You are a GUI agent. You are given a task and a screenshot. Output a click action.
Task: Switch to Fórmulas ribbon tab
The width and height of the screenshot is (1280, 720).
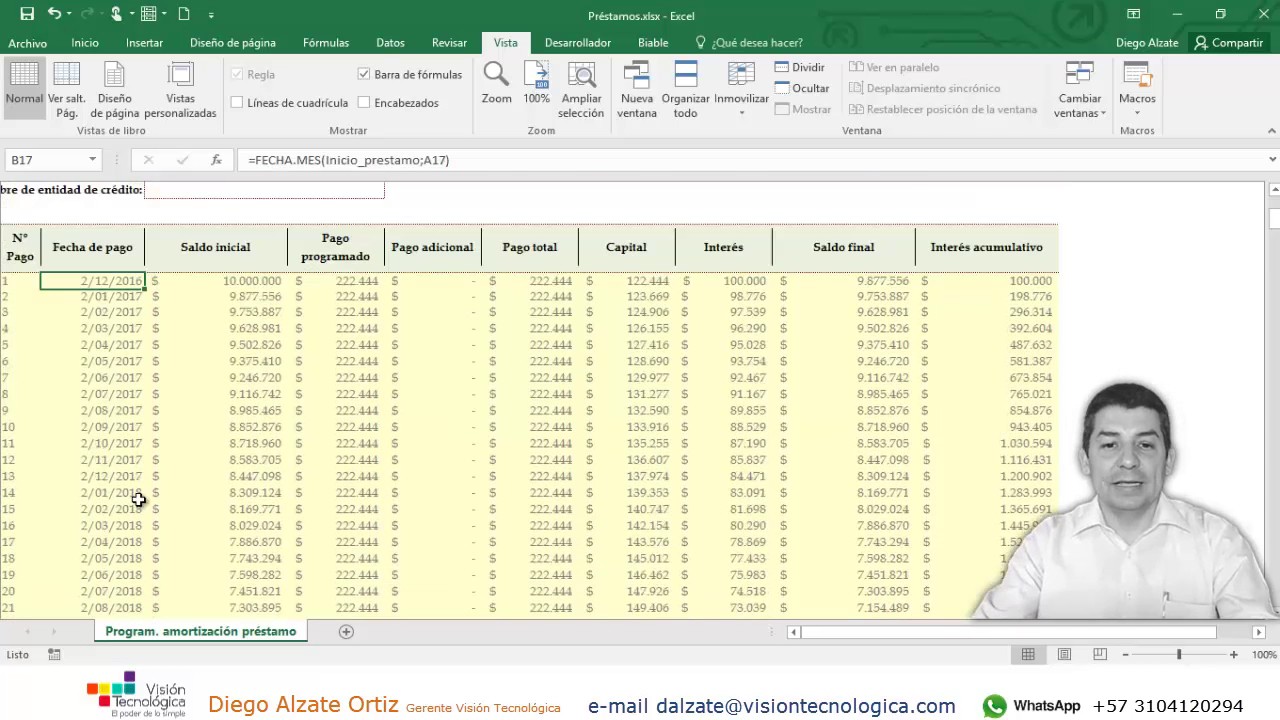pyautogui.click(x=326, y=43)
